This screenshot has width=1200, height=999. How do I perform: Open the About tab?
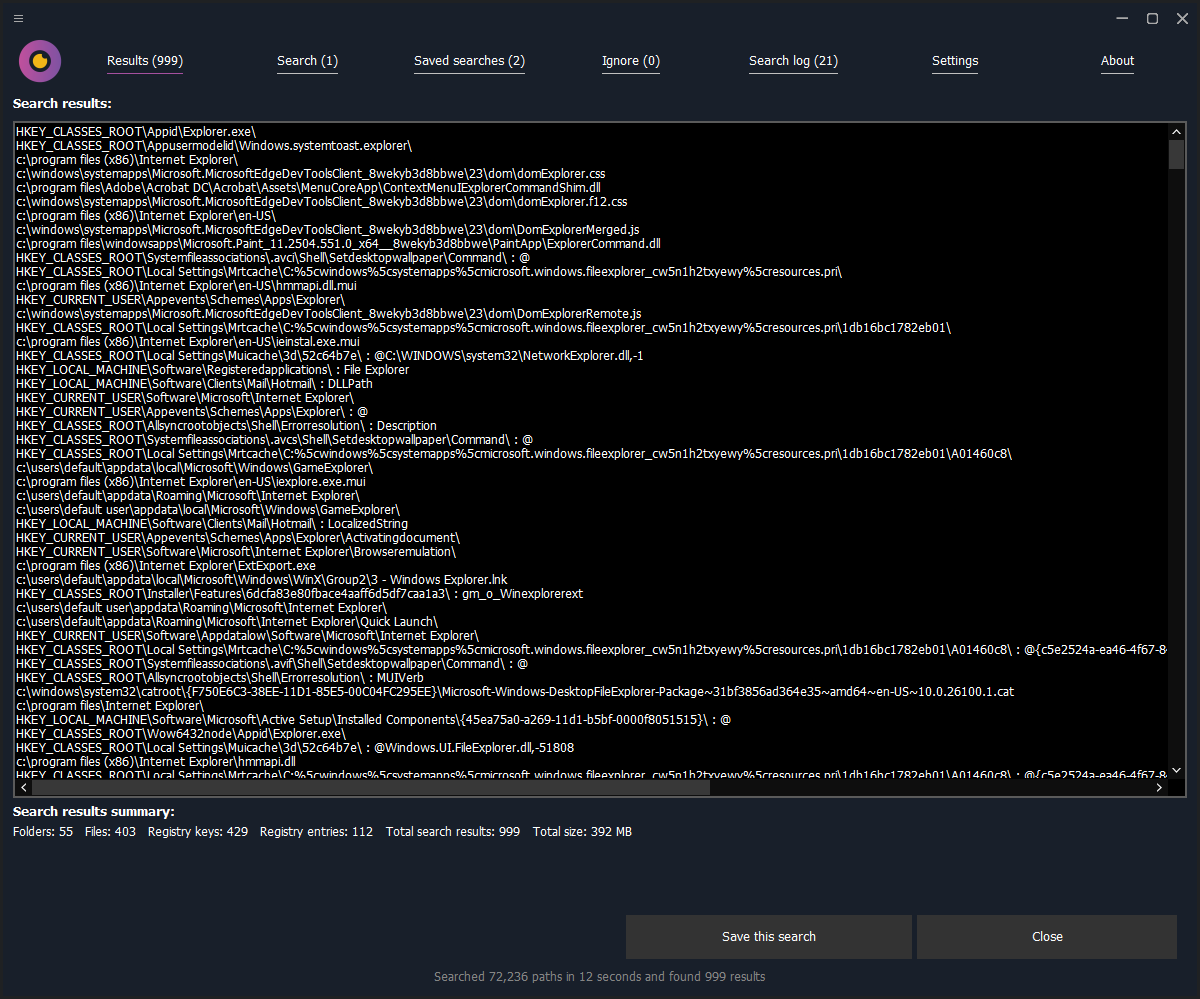pos(1117,61)
